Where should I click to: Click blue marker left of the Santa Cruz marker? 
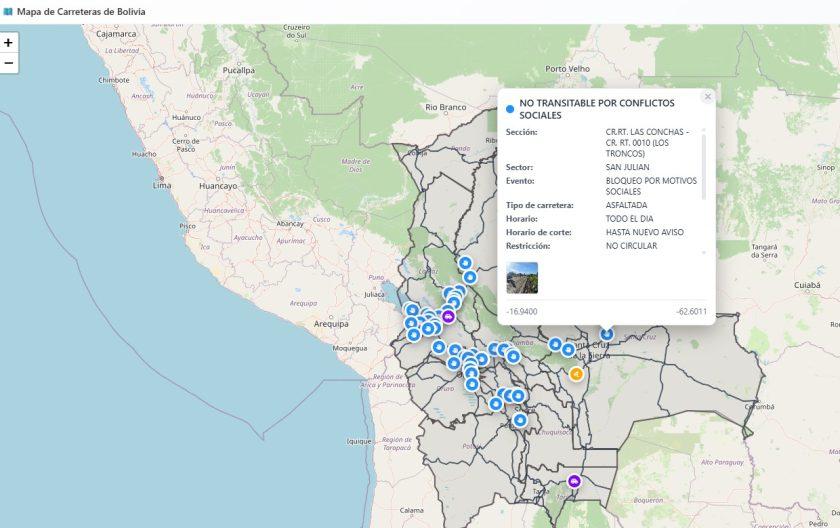tap(556, 344)
